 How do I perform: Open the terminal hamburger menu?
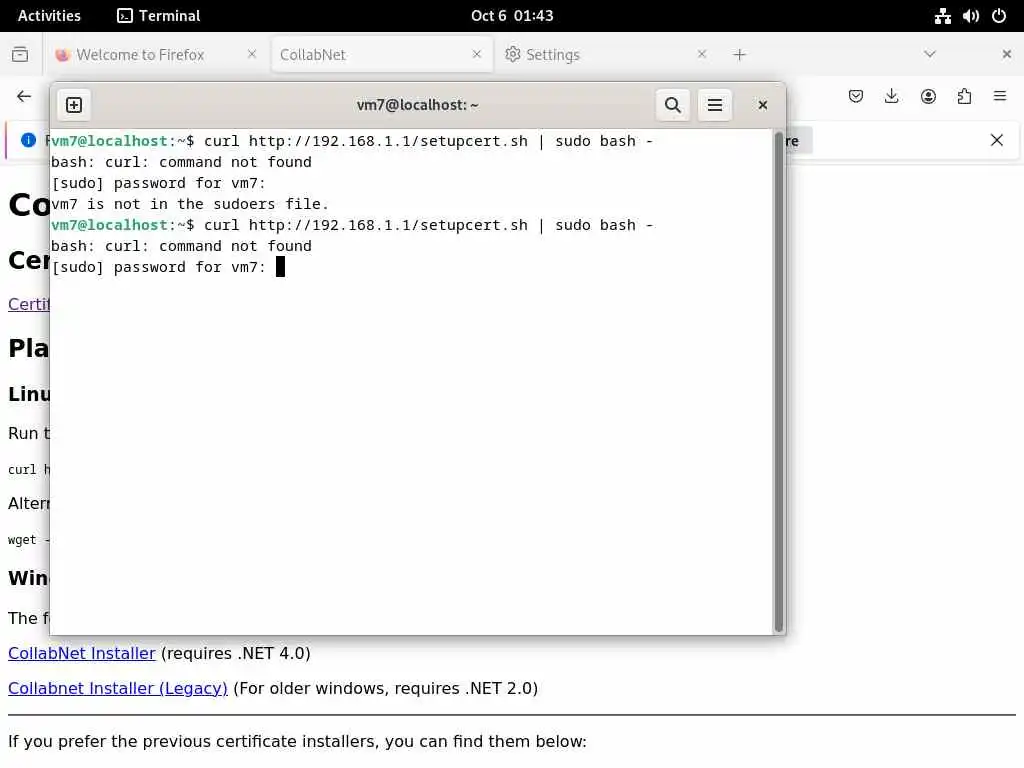pos(714,105)
